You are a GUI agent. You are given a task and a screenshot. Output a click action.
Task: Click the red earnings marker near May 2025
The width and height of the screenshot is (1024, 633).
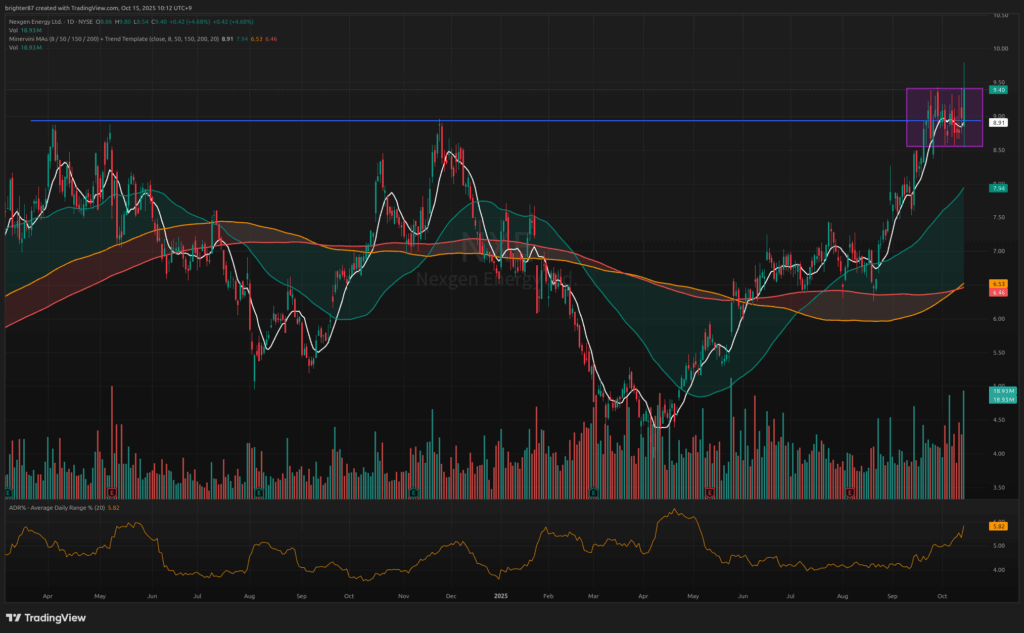tap(709, 492)
